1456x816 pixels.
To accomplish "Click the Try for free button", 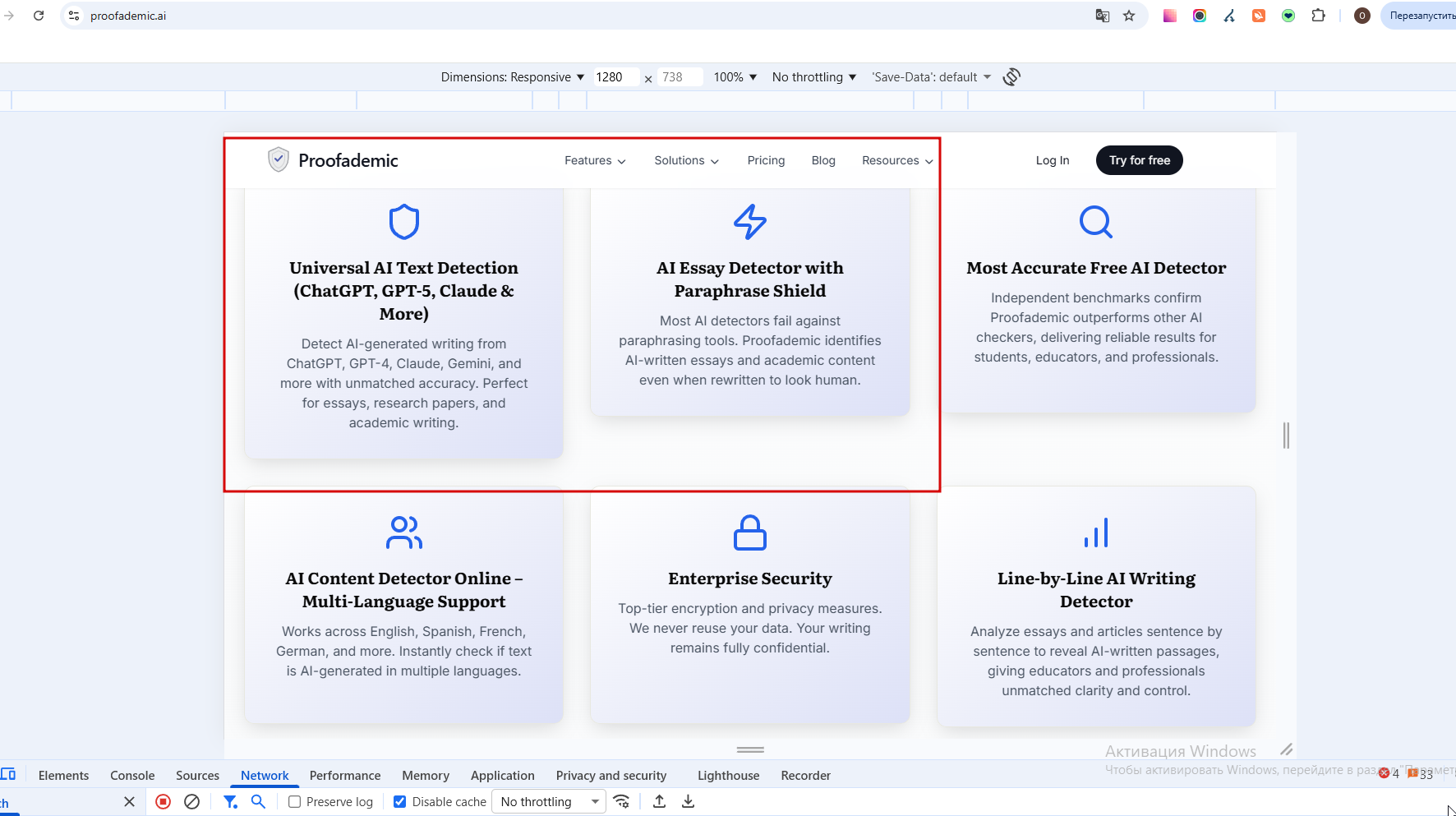I will [1140, 160].
